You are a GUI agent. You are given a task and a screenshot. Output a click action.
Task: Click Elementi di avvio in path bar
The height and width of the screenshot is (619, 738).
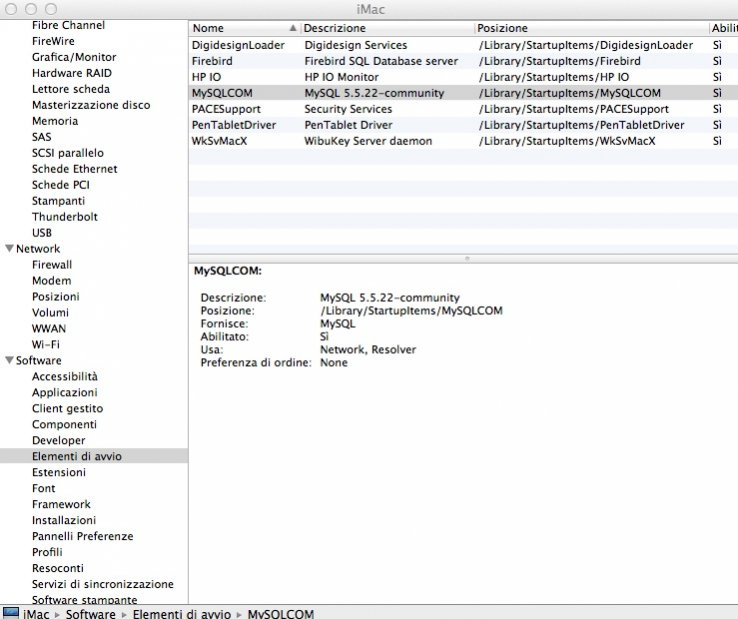tap(182, 614)
